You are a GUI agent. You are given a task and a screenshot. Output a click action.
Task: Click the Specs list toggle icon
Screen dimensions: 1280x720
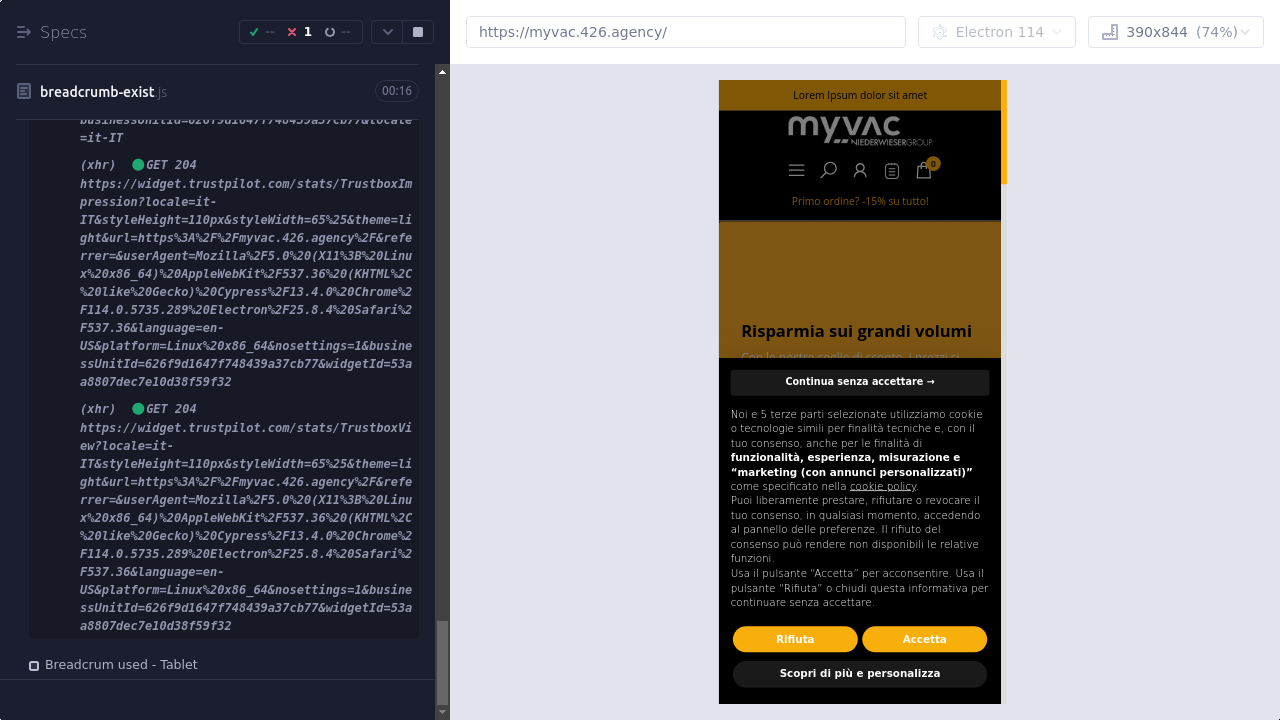(24, 32)
